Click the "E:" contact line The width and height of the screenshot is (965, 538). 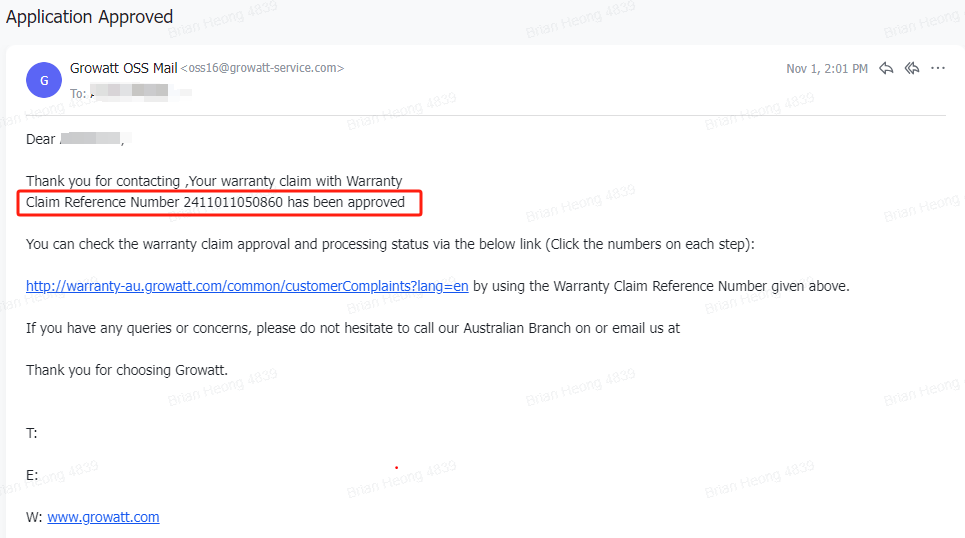(32, 475)
